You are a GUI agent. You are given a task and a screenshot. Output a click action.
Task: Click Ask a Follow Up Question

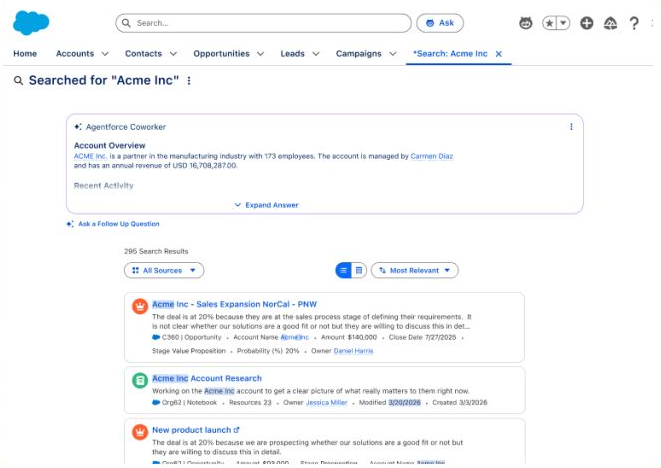pyautogui.click(x=113, y=224)
